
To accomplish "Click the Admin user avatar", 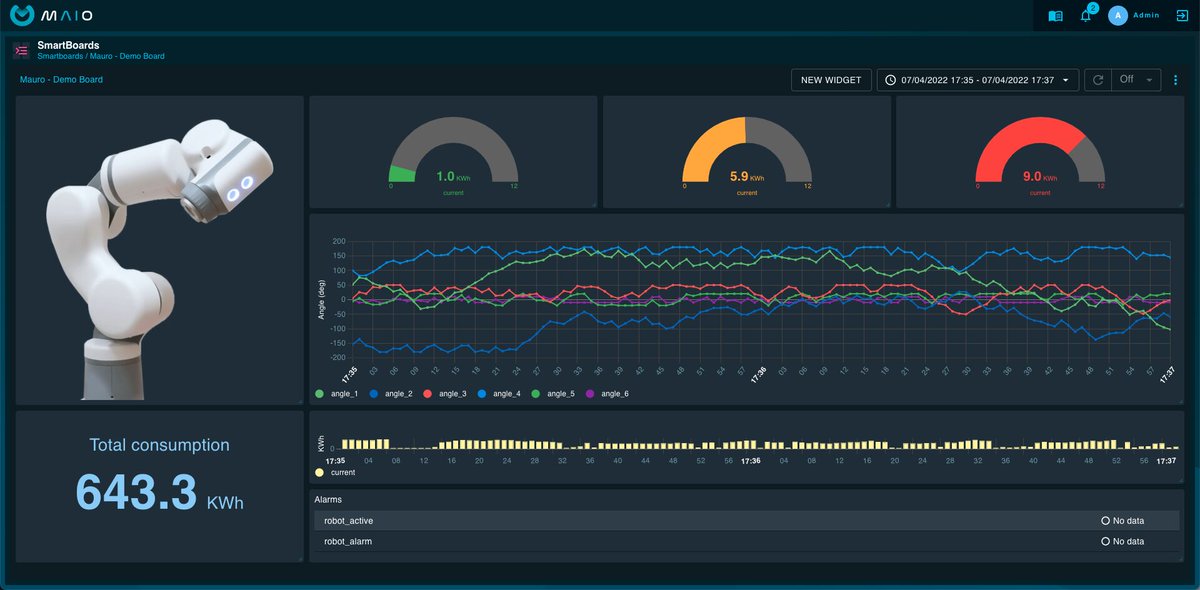I will coord(1118,16).
